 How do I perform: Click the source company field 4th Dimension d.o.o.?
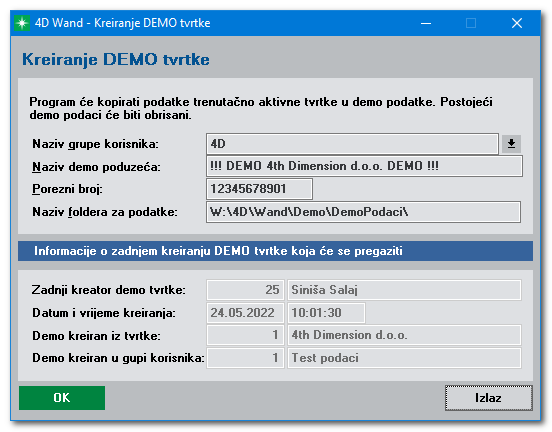(x=404, y=335)
